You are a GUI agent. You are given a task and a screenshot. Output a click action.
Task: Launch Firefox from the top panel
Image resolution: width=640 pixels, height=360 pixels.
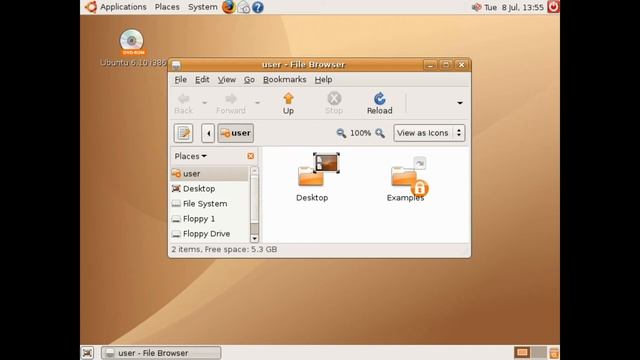tap(229, 7)
